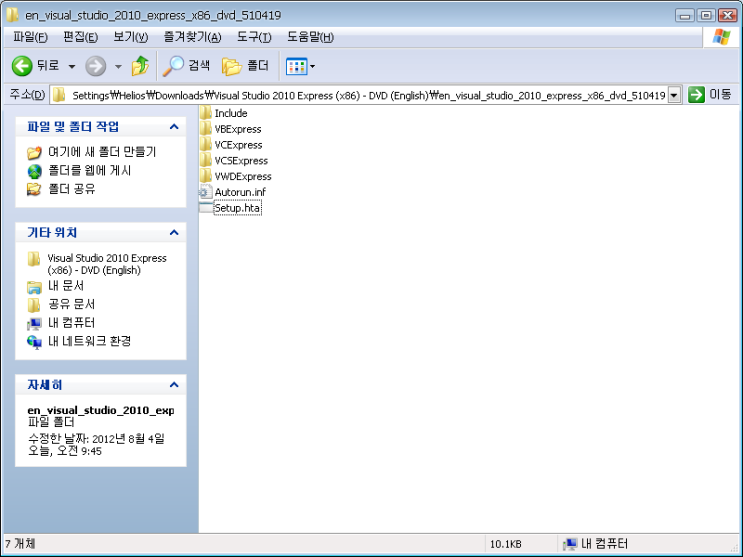The height and width of the screenshot is (557, 743).
Task: Go up one folder level icon
Action: 140,66
